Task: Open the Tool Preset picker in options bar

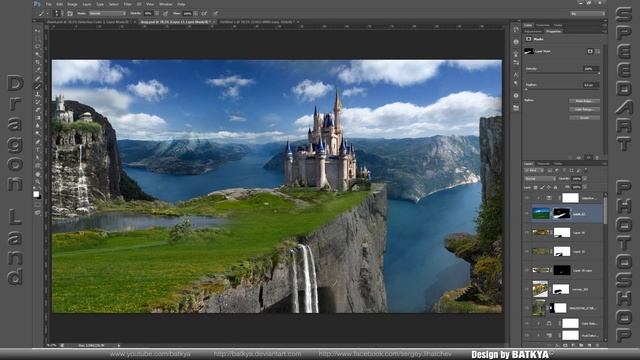Action: (x=43, y=13)
